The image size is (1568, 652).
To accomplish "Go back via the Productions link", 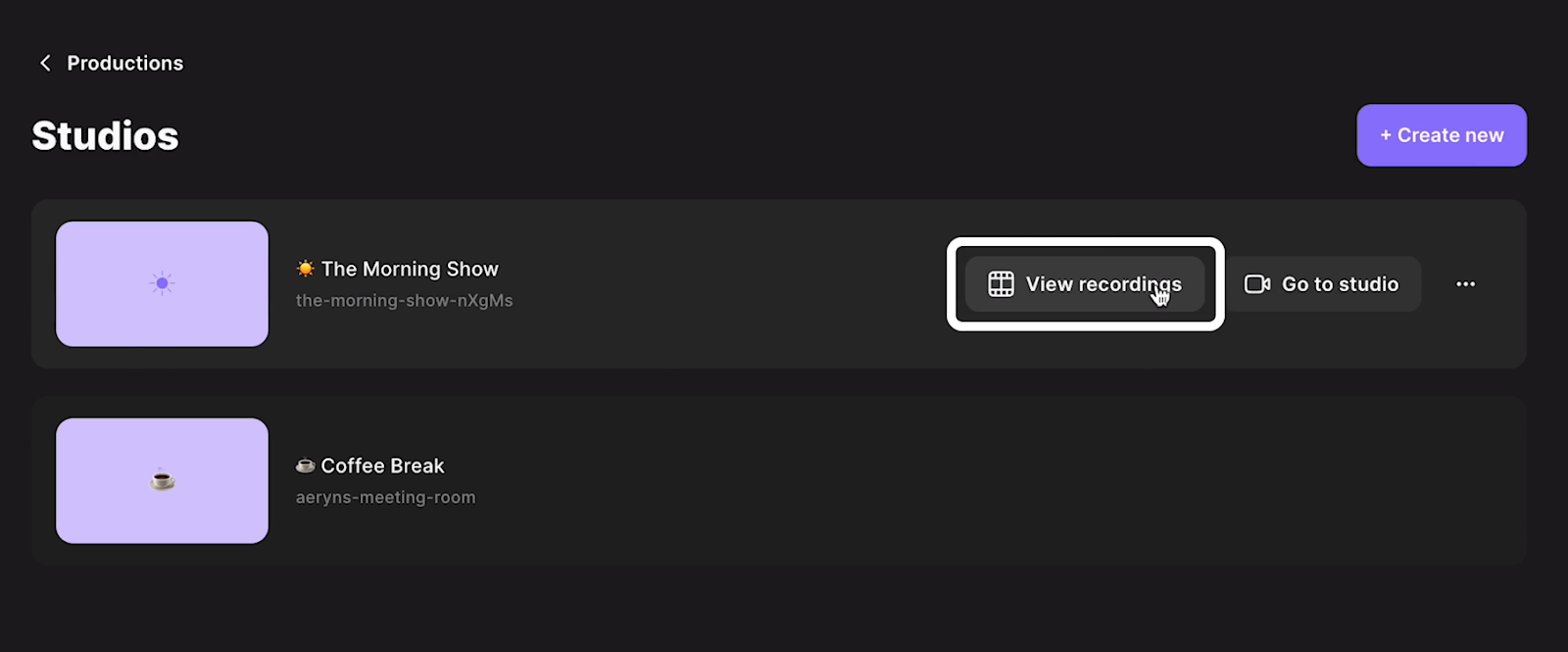I will (124, 63).
